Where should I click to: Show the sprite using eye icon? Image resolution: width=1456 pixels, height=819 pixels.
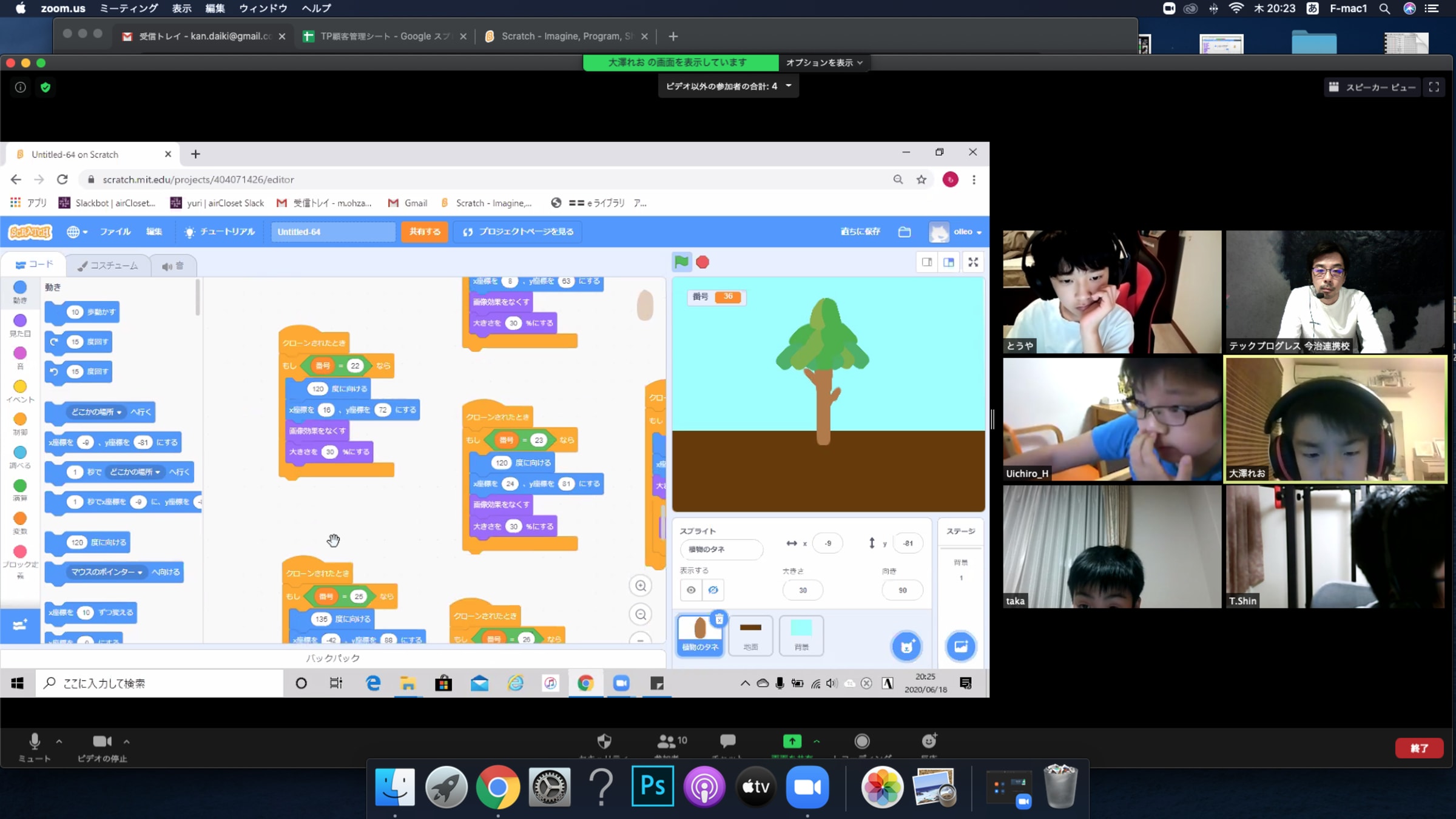pyautogui.click(x=691, y=590)
